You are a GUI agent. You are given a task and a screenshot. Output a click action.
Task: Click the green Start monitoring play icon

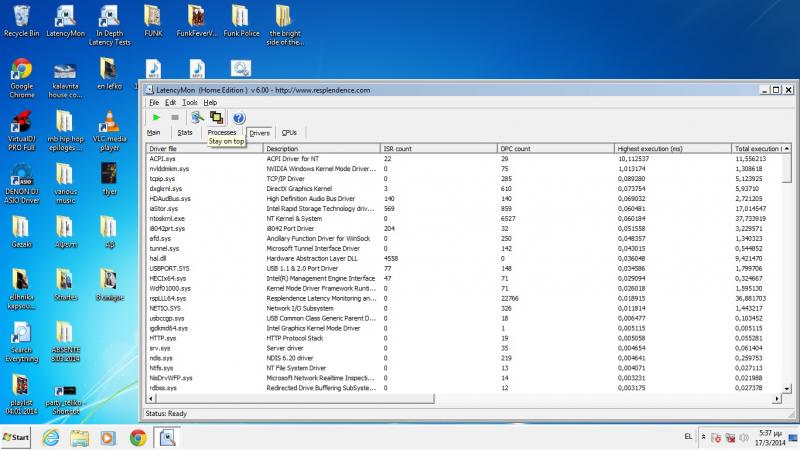(156, 117)
